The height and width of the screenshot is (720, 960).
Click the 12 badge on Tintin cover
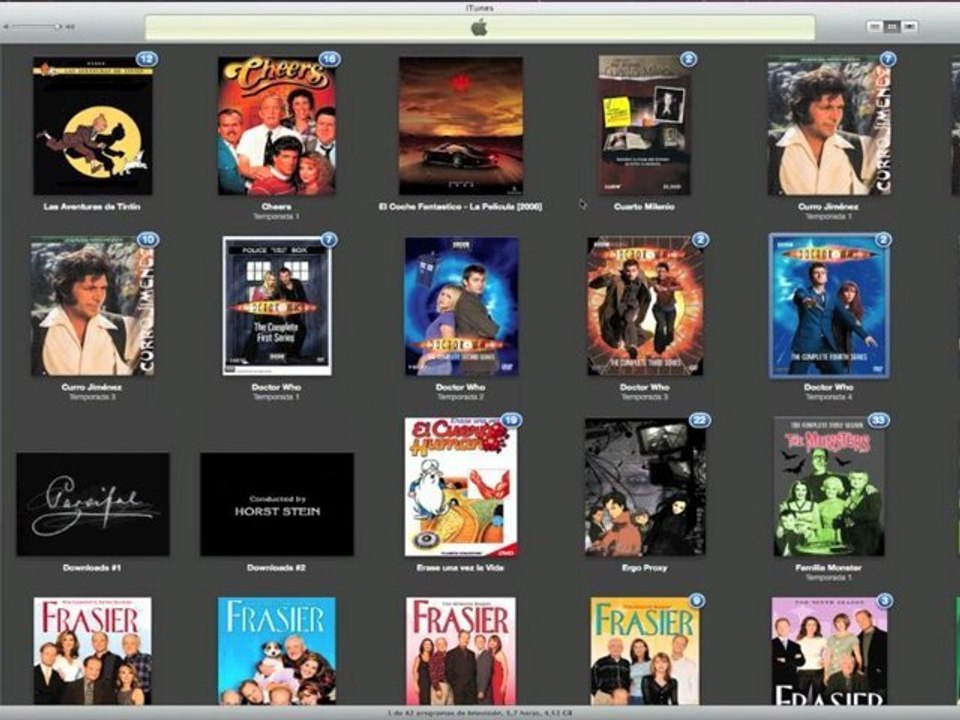[x=146, y=59]
